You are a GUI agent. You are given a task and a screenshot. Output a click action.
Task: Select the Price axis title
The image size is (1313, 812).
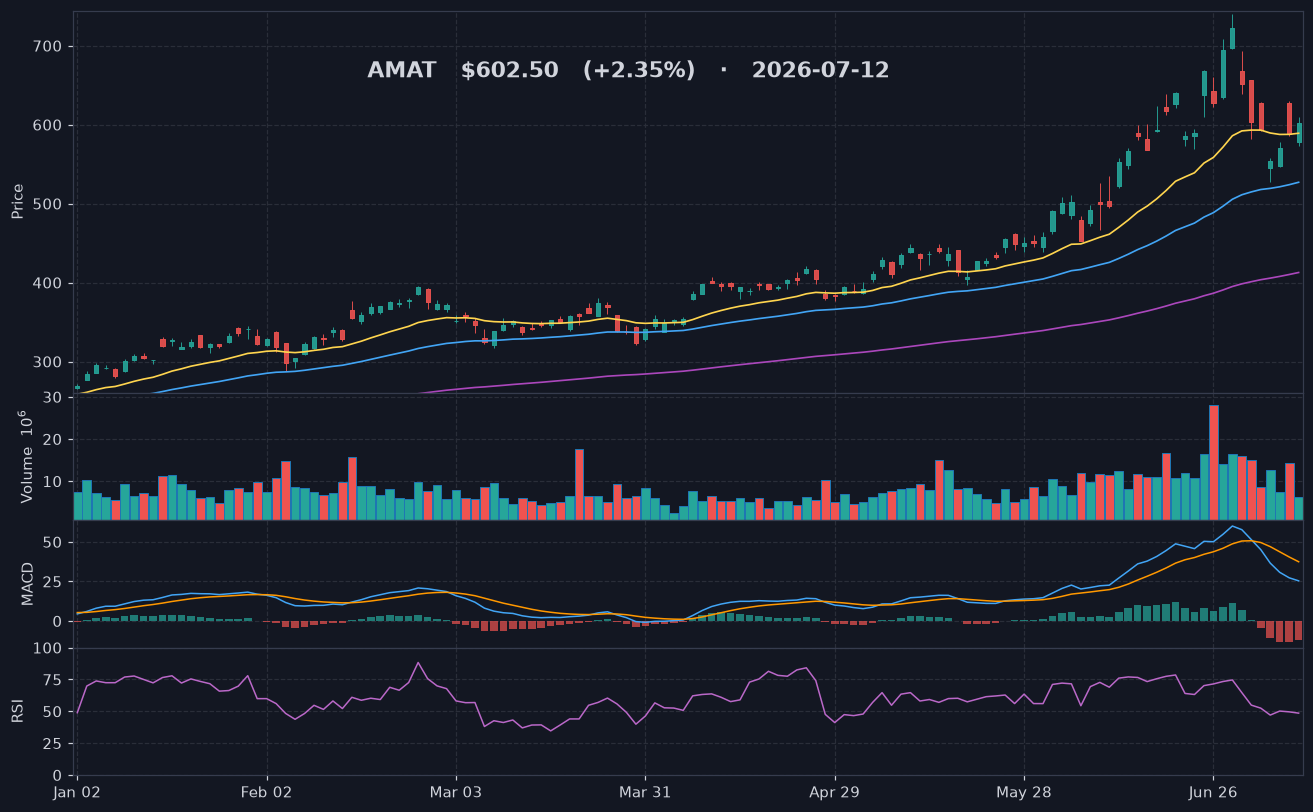[x=17, y=201]
